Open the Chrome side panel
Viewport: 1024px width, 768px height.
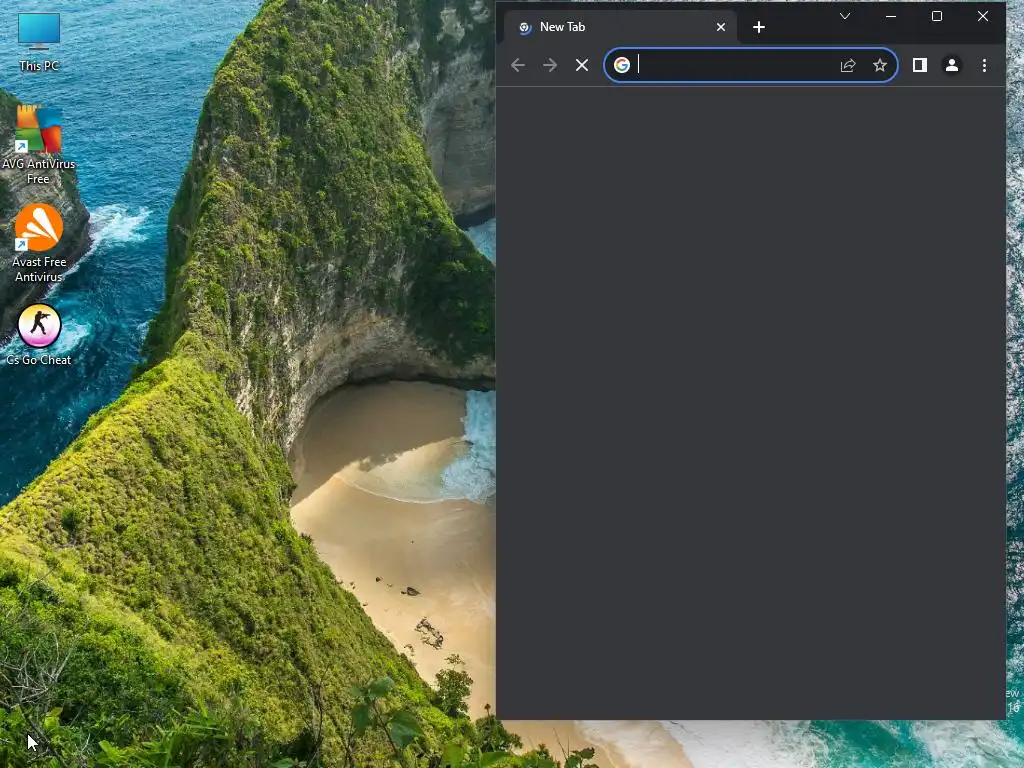tap(920, 65)
